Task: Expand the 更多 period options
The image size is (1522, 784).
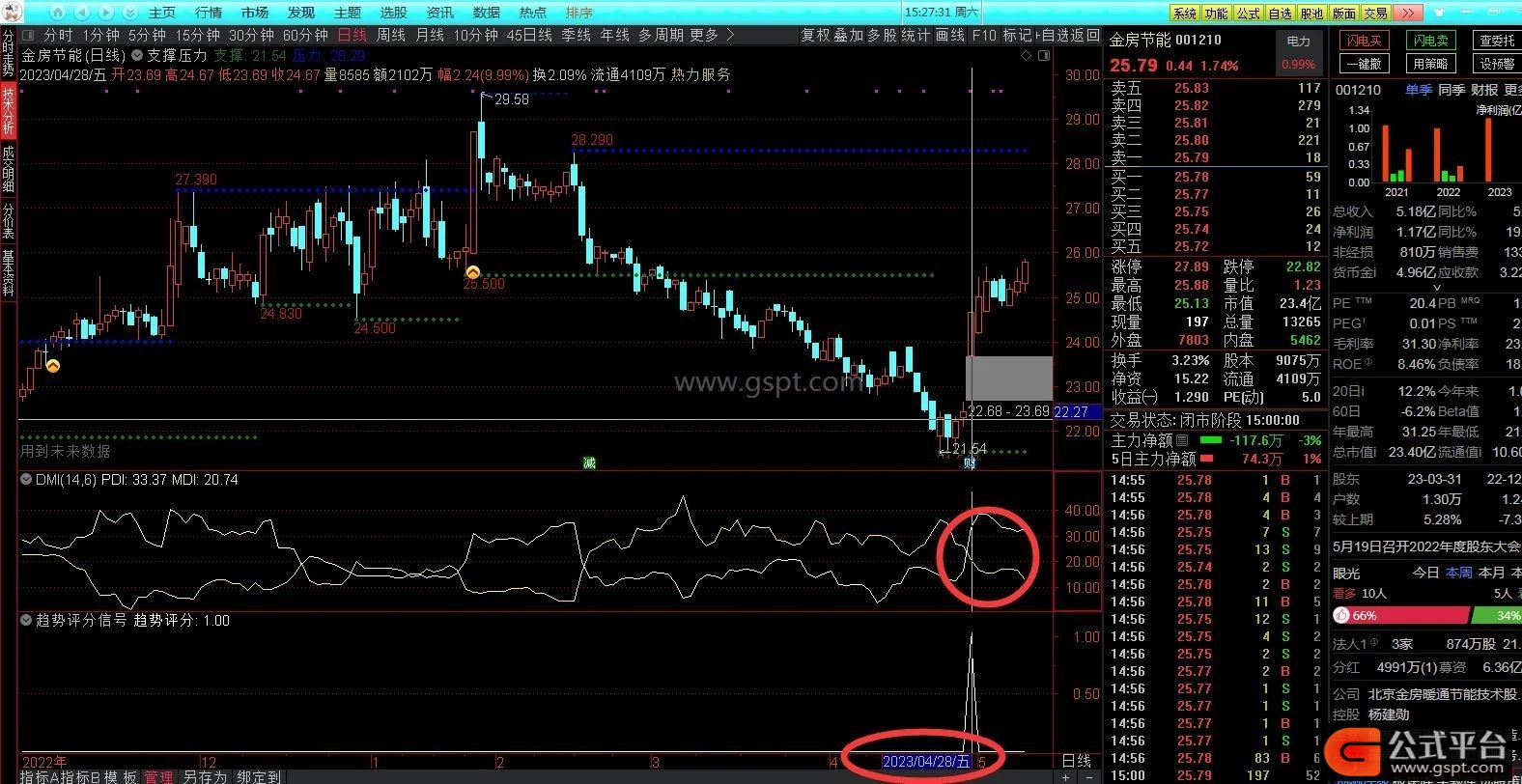Action: 704,35
